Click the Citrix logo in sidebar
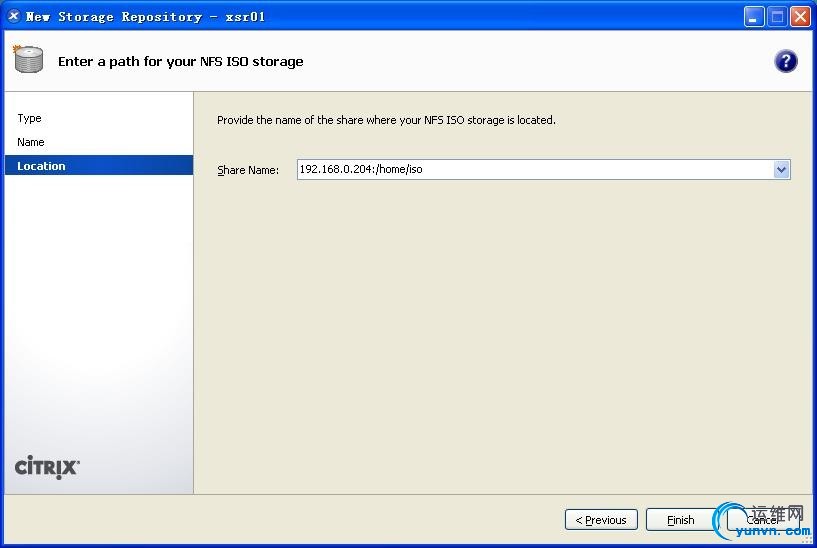Viewport: 817px width, 548px height. (x=47, y=467)
